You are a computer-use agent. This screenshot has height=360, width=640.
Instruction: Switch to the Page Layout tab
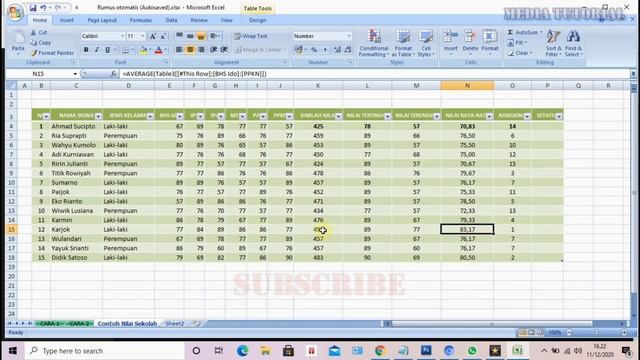click(102, 20)
